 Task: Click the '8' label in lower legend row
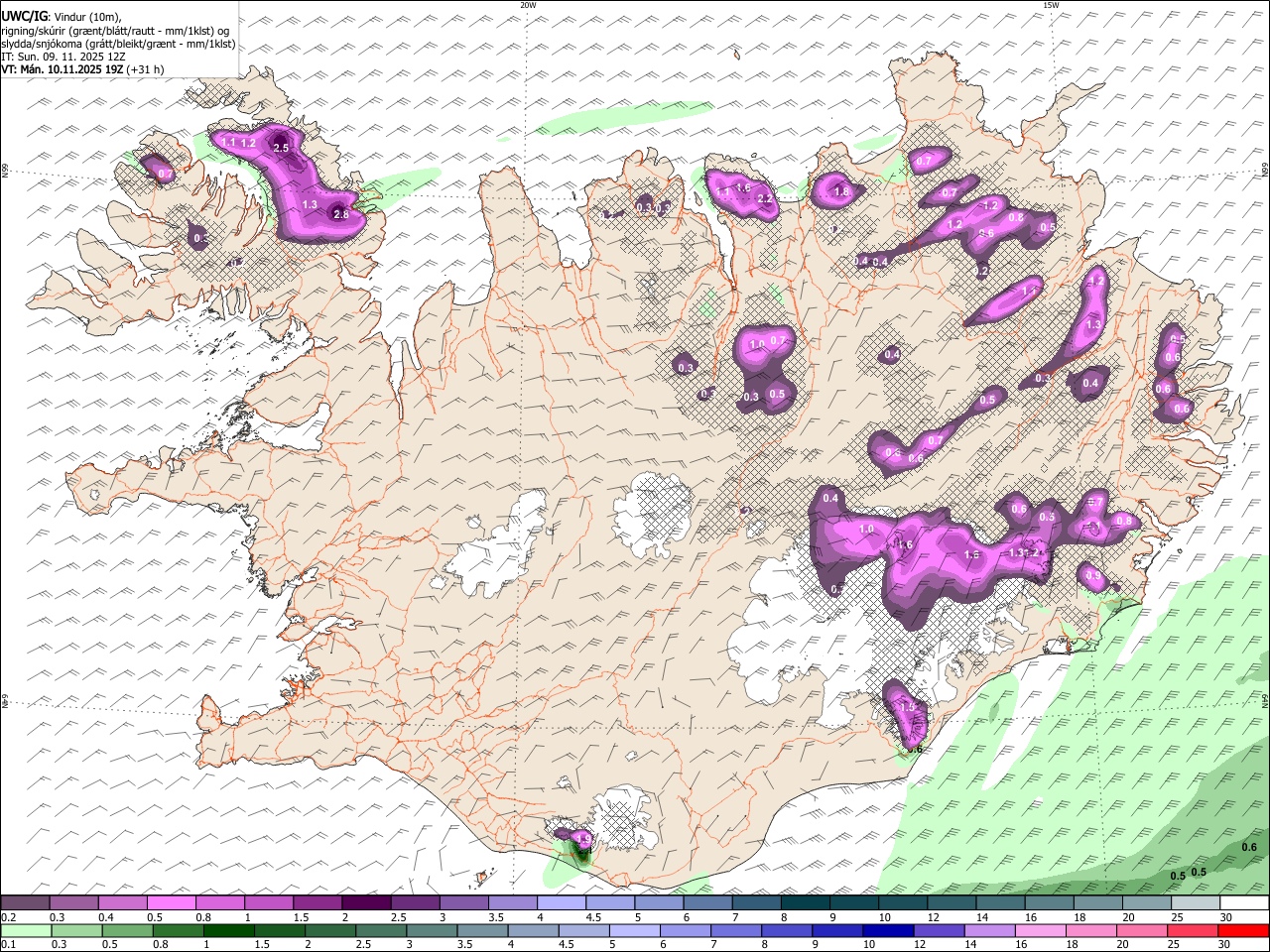pyautogui.click(x=767, y=945)
